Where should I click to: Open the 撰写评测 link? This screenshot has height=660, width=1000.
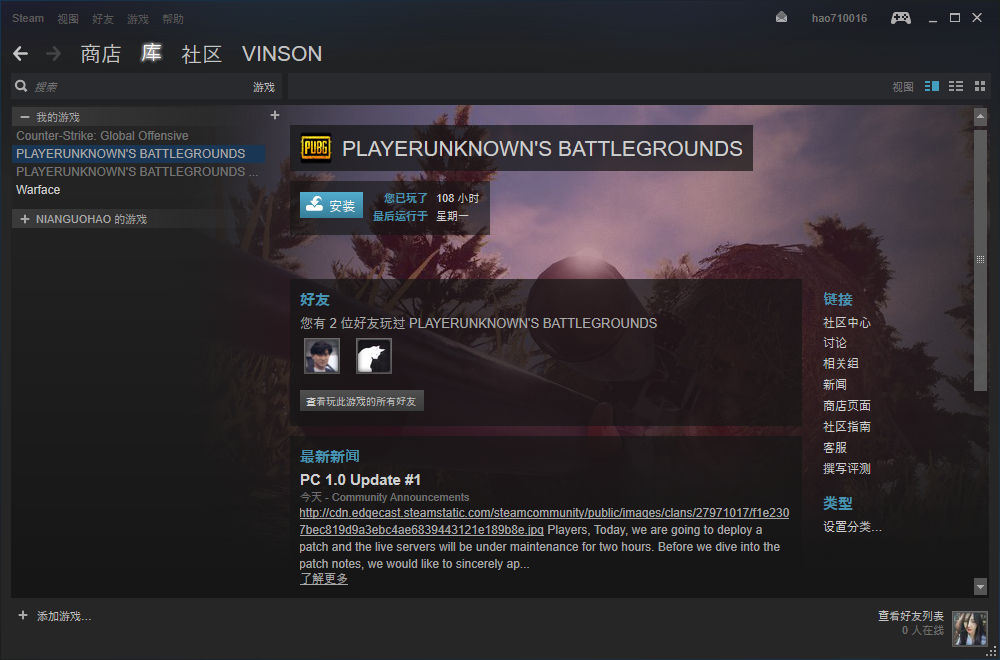[x=847, y=469]
